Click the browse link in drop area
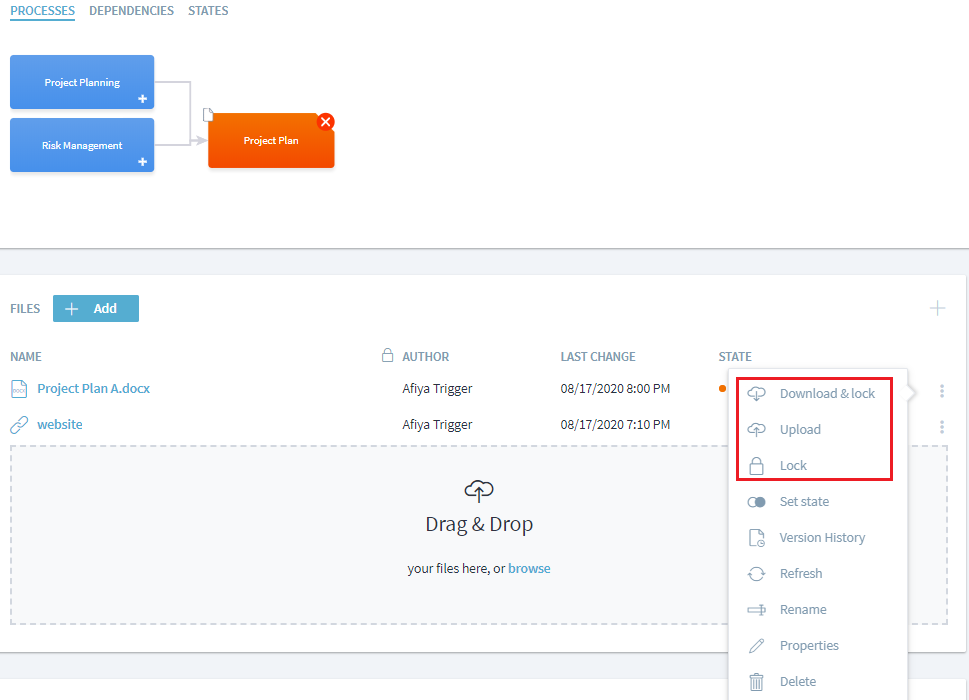 (529, 569)
